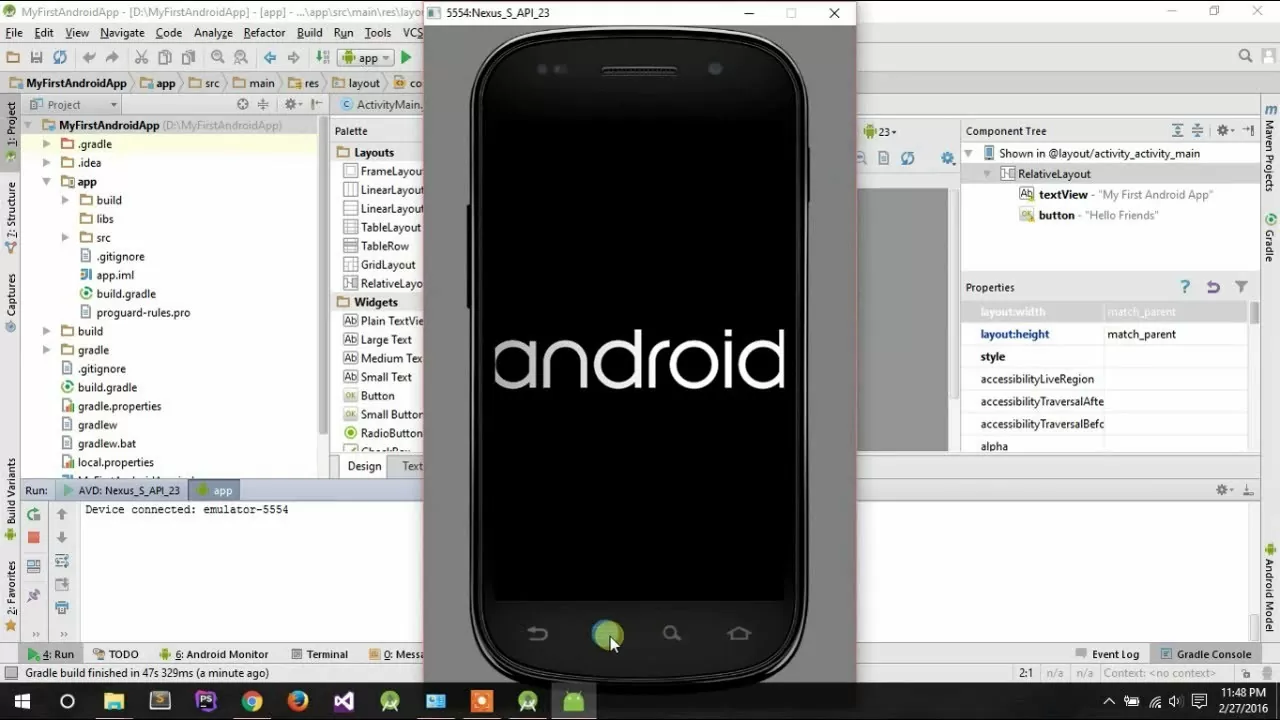Run the app with the green play button

(x=406, y=58)
